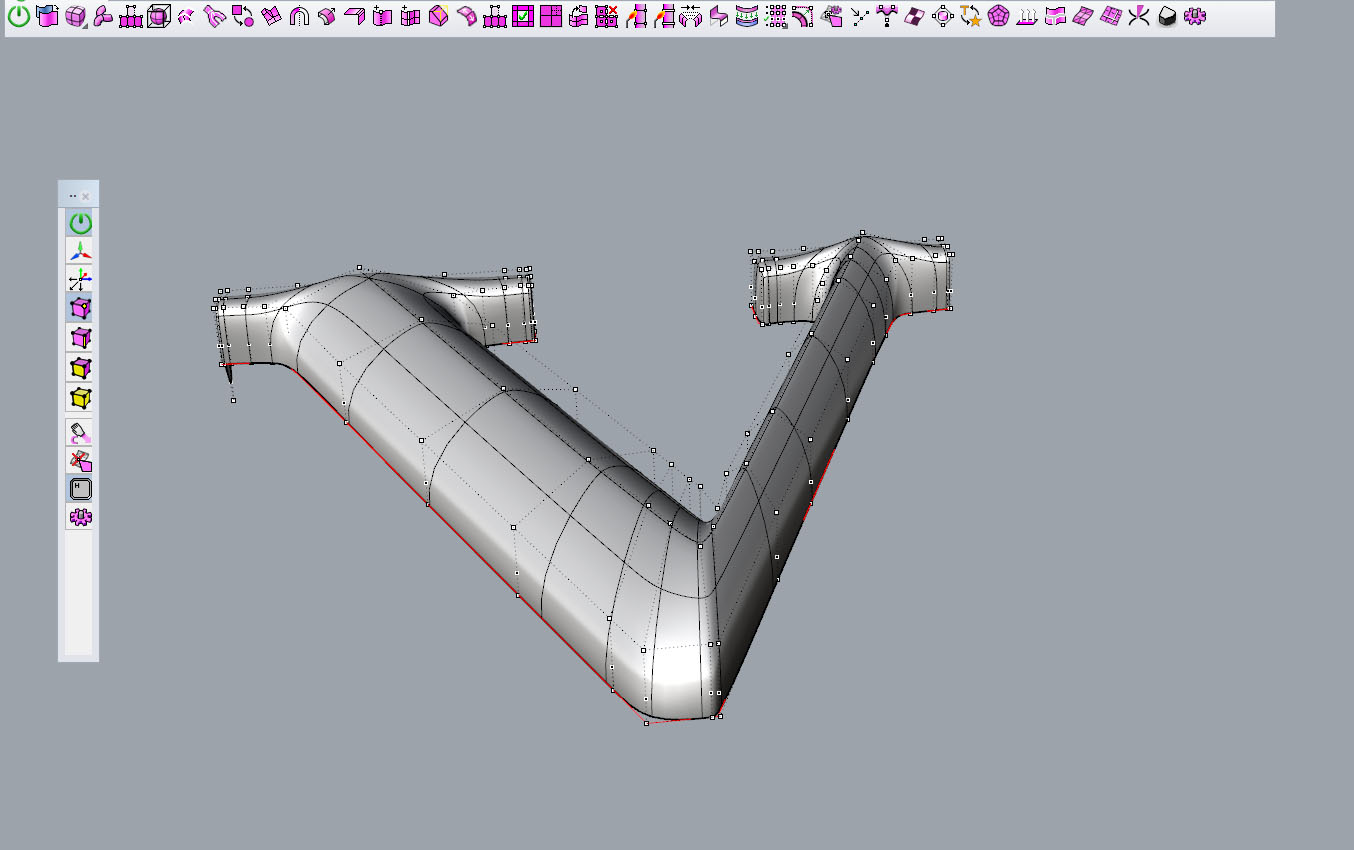Toggle the wireframe cube with sphere icon
Viewport: 1354px width, 850px height.
[159, 16]
